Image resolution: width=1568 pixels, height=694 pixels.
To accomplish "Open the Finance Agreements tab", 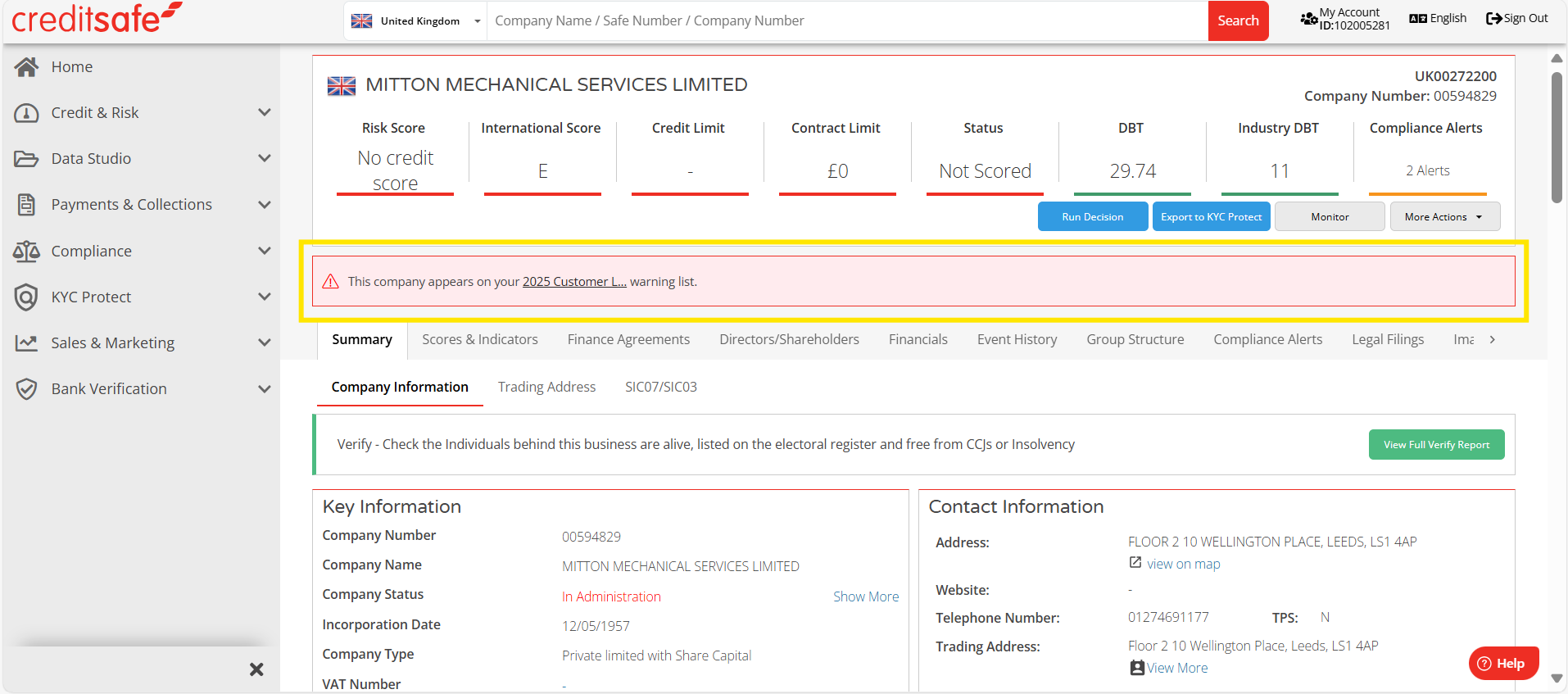I will (x=628, y=339).
